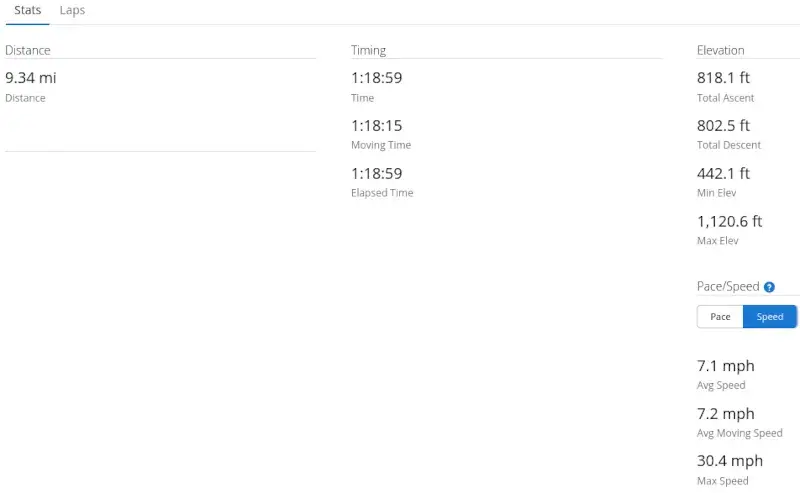Click the Elapsed Time label
800x493 pixels.
tap(382, 193)
